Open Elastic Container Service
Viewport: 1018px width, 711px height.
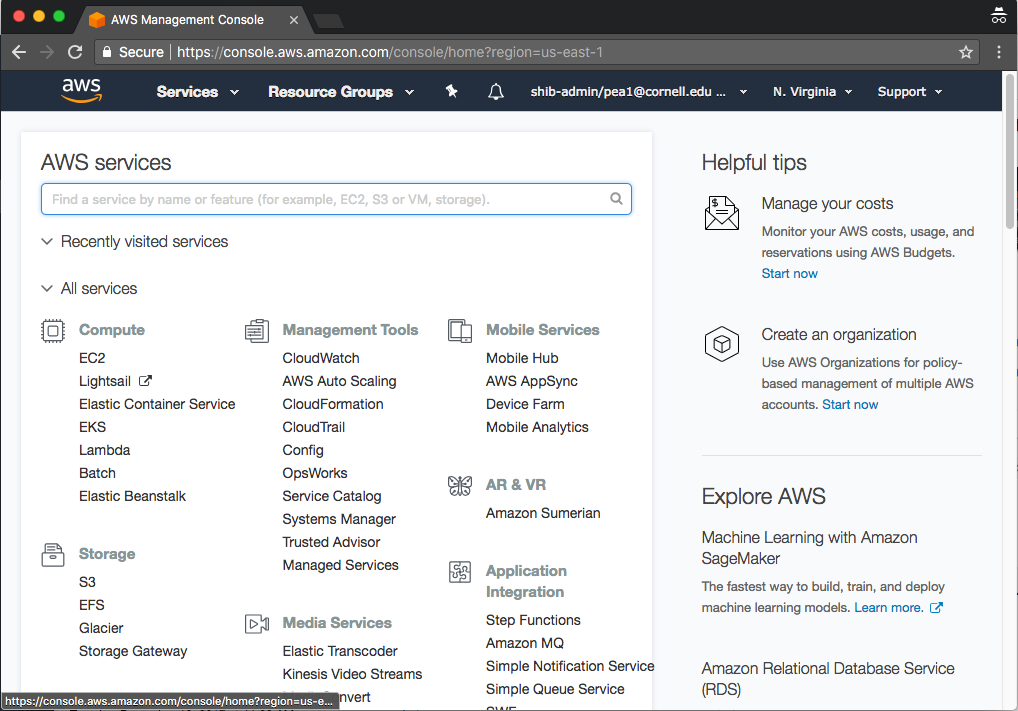(x=157, y=404)
